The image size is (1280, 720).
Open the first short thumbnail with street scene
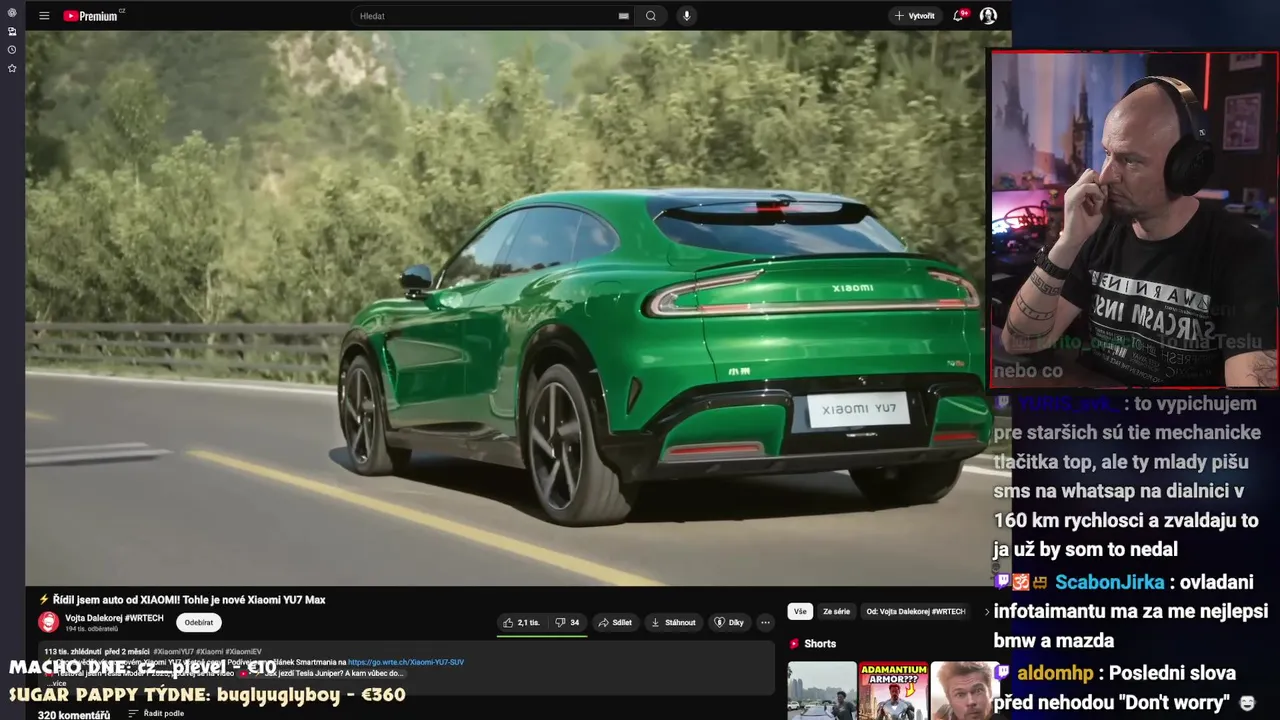tap(822, 691)
